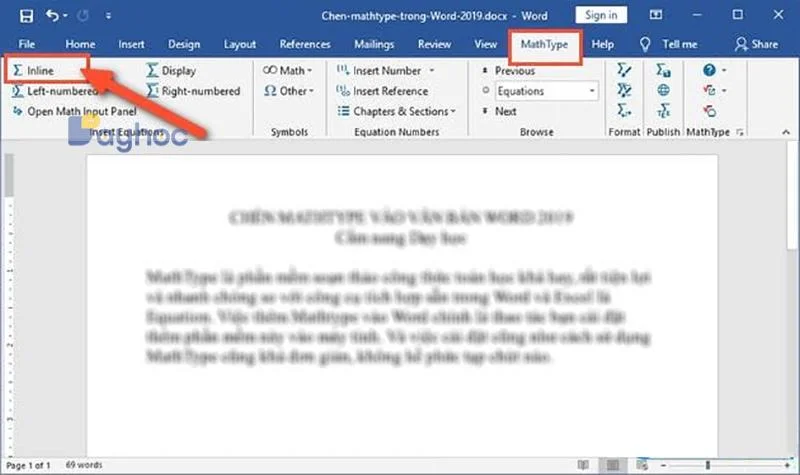Click the zoom slider handle
Image resolution: width=800 pixels, height=475 pixels.
(x=708, y=465)
